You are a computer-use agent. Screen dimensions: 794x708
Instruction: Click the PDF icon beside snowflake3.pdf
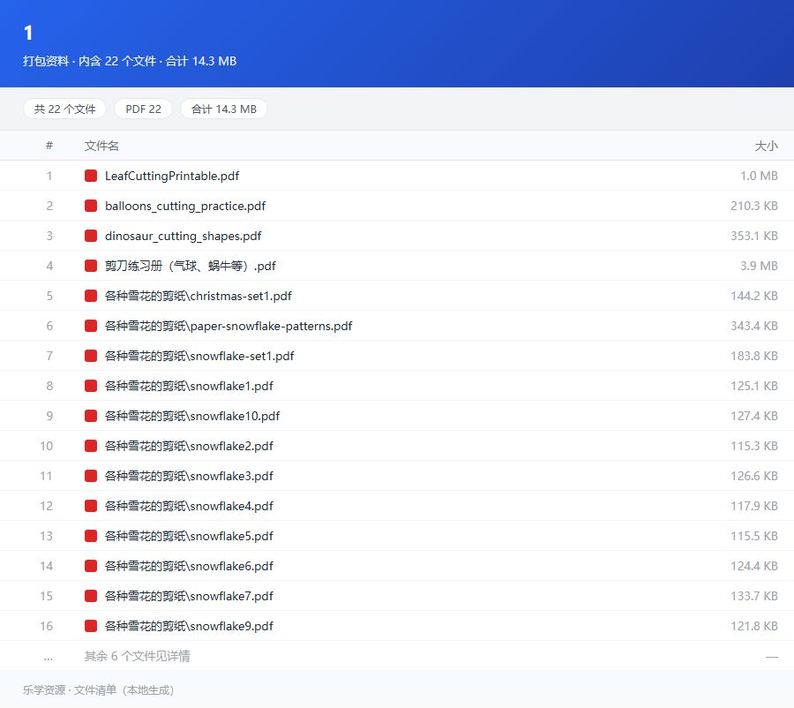tap(91, 476)
